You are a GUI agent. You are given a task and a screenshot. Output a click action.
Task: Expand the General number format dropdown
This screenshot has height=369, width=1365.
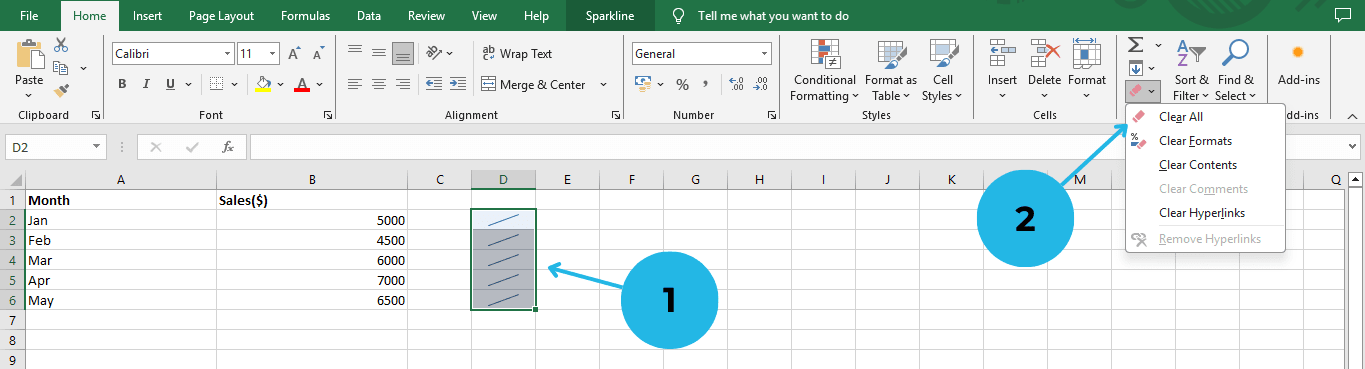pyautogui.click(x=765, y=54)
